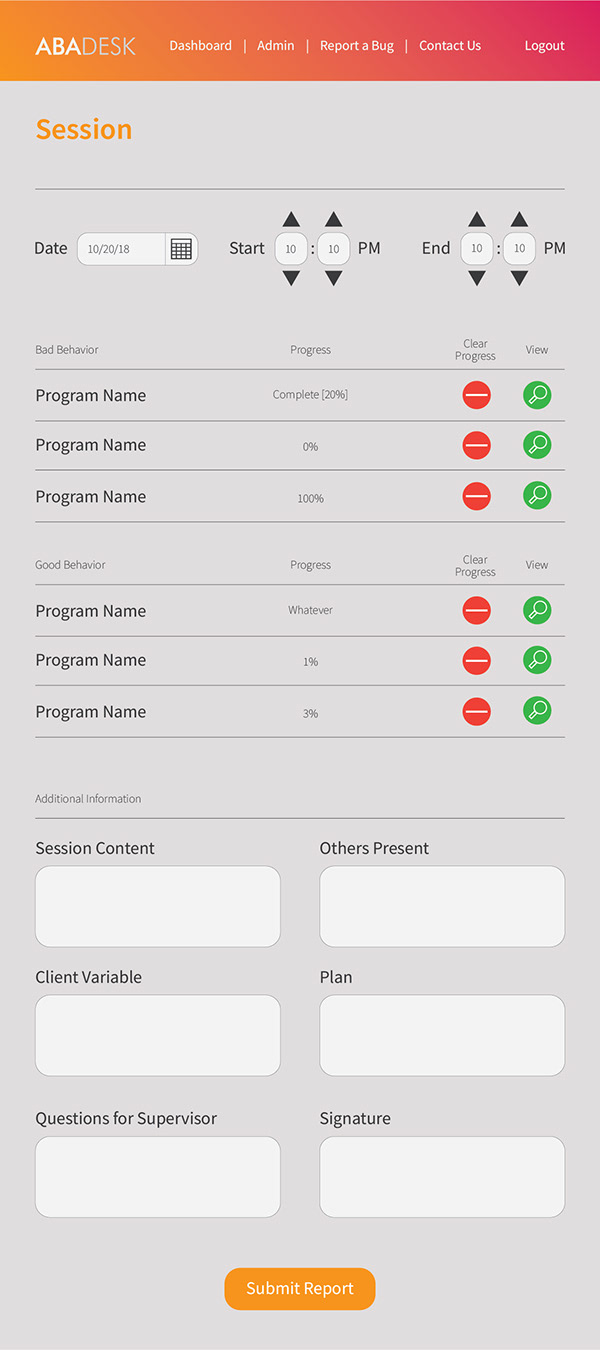Decrease the End hour with down arrow
The height and width of the screenshot is (1350, 600).
click(477, 278)
